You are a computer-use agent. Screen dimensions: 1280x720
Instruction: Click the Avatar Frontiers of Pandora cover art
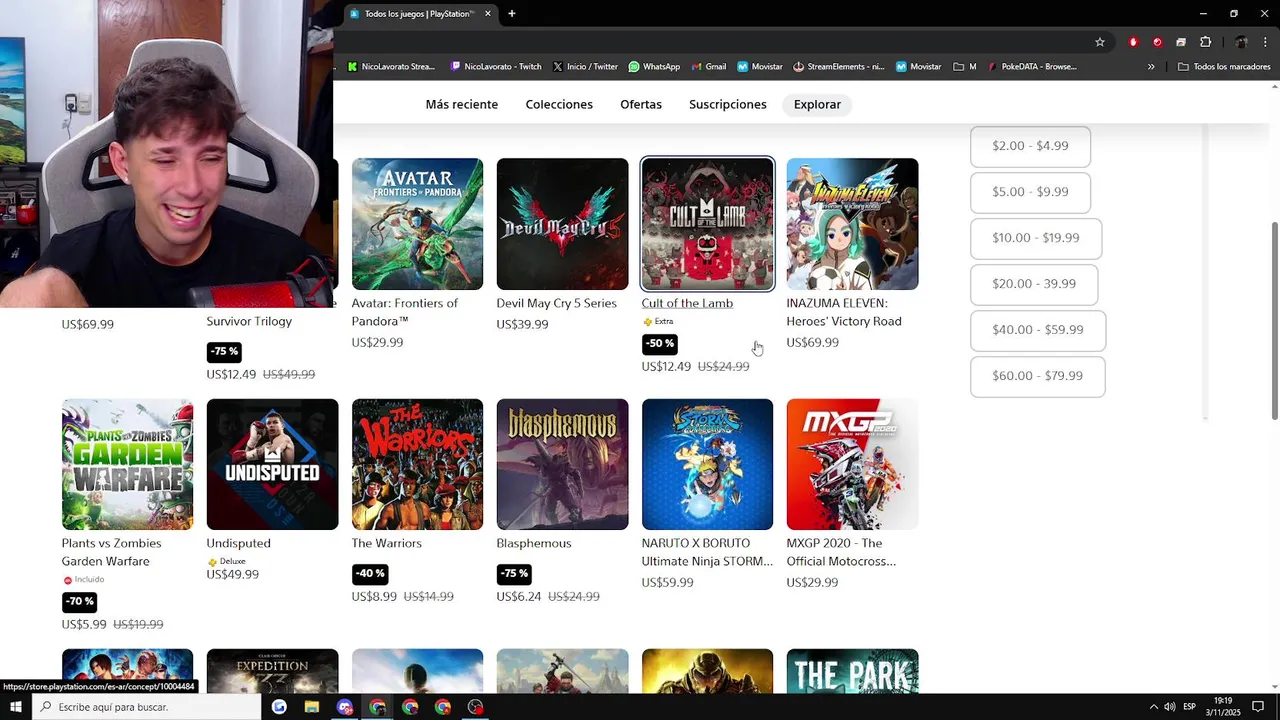[x=417, y=224]
